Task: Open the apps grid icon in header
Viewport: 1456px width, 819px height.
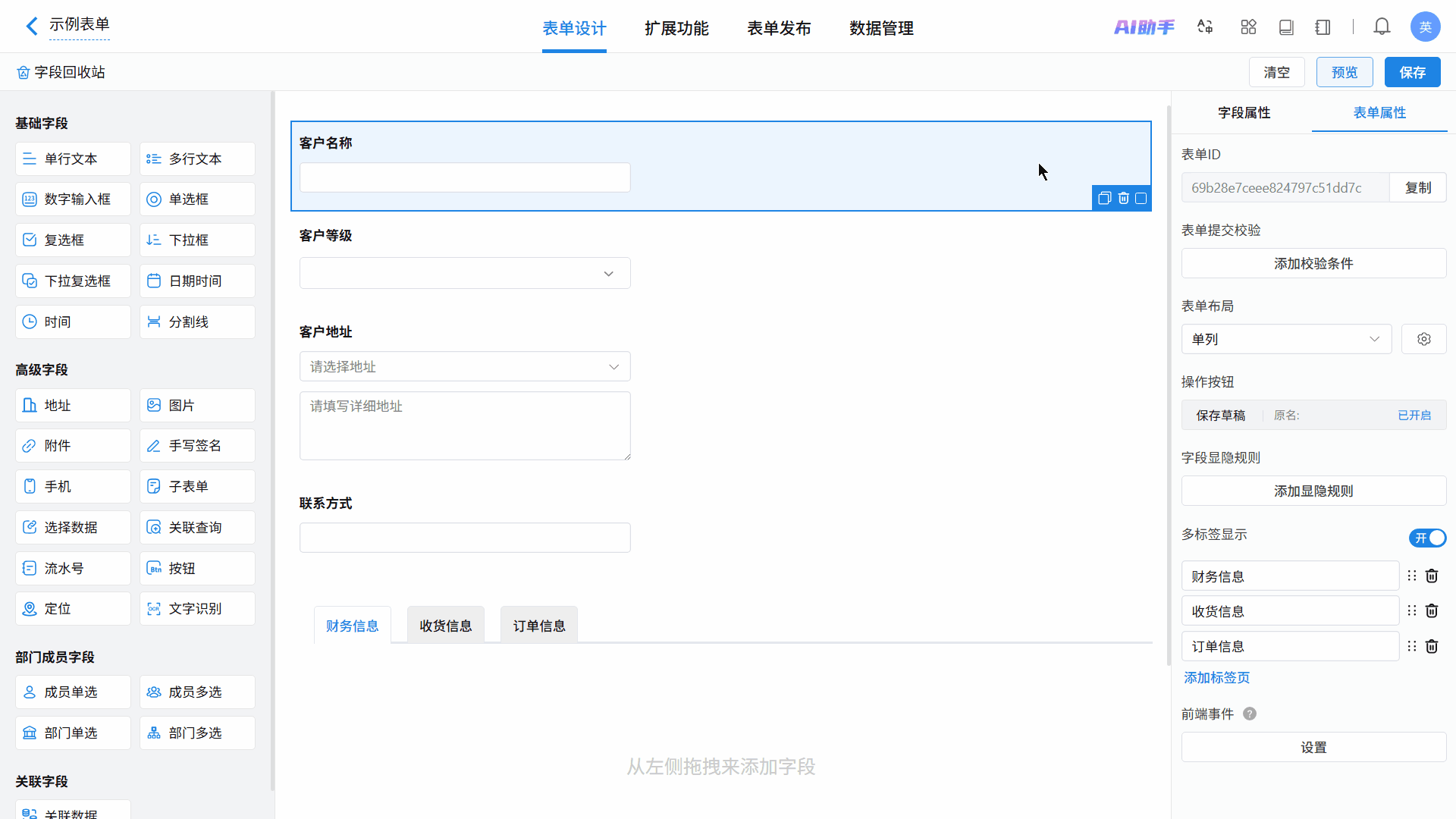Action: (x=1248, y=27)
